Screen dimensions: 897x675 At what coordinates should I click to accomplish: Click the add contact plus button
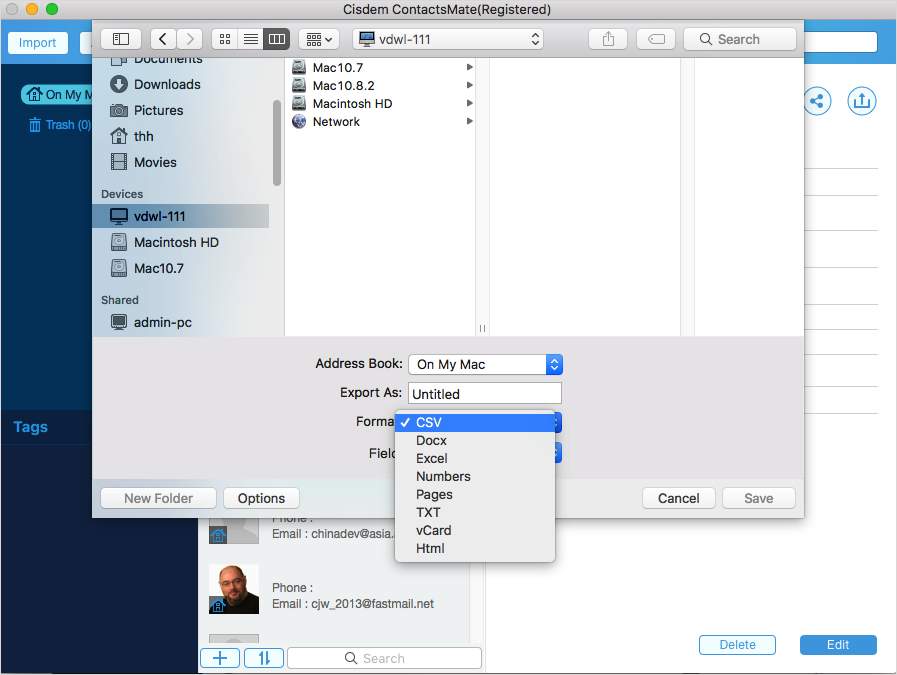coord(220,658)
